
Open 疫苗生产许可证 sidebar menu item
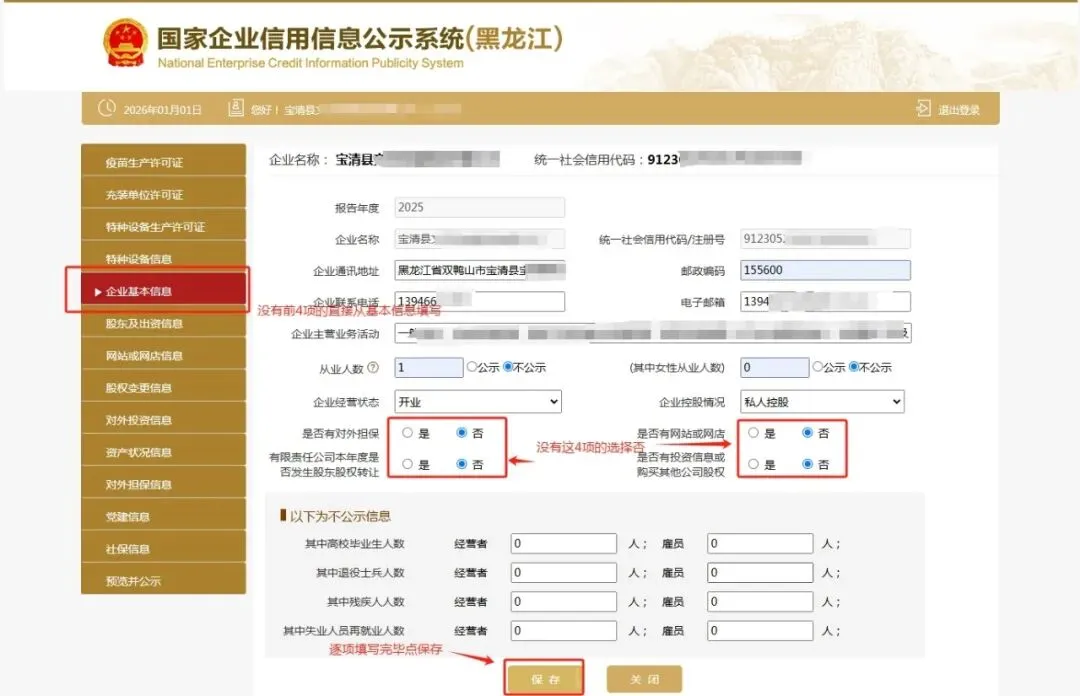pos(163,163)
